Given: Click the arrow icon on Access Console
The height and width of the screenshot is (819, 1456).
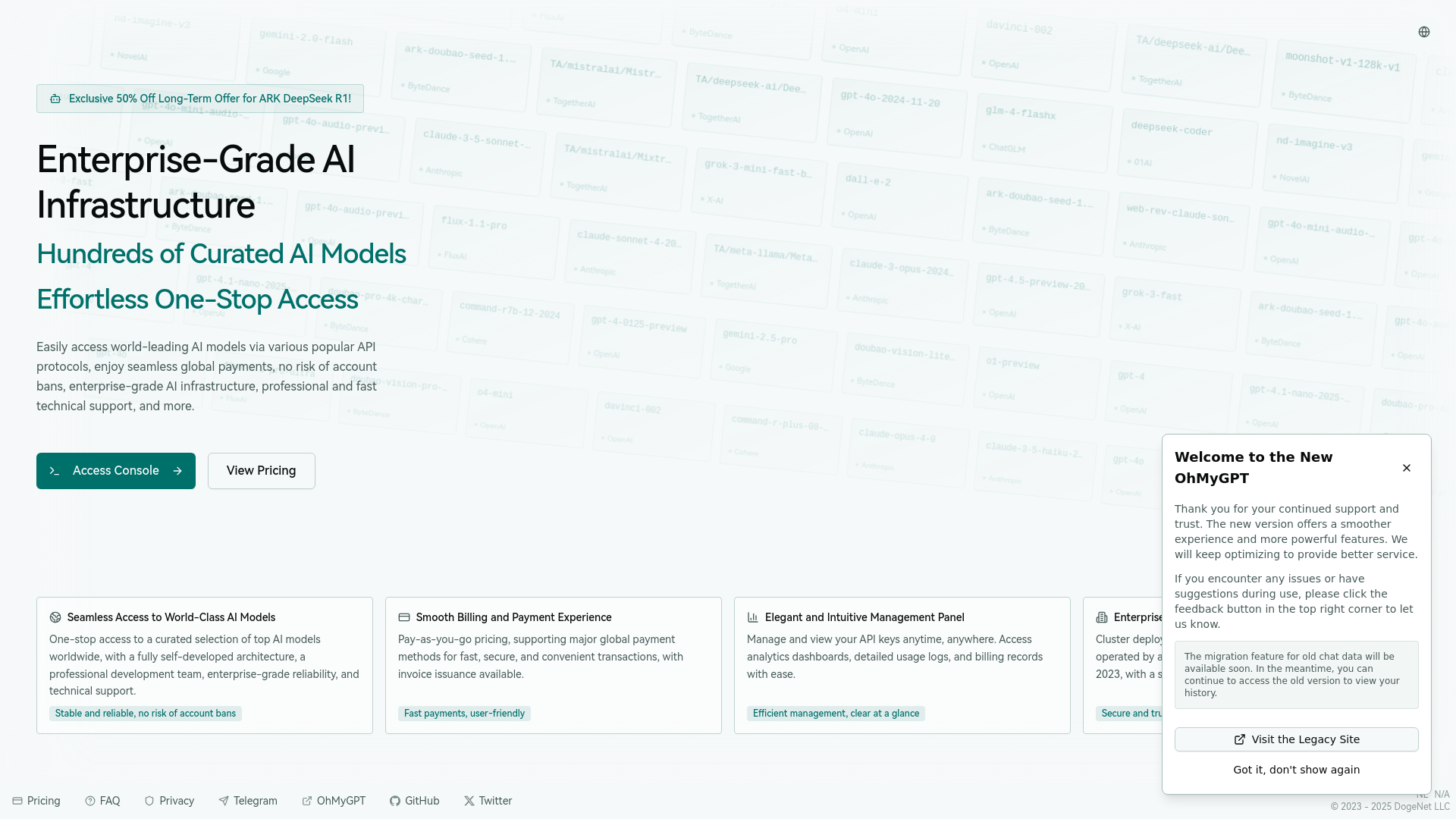Looking at the screenshot, I should pos(177,471).
